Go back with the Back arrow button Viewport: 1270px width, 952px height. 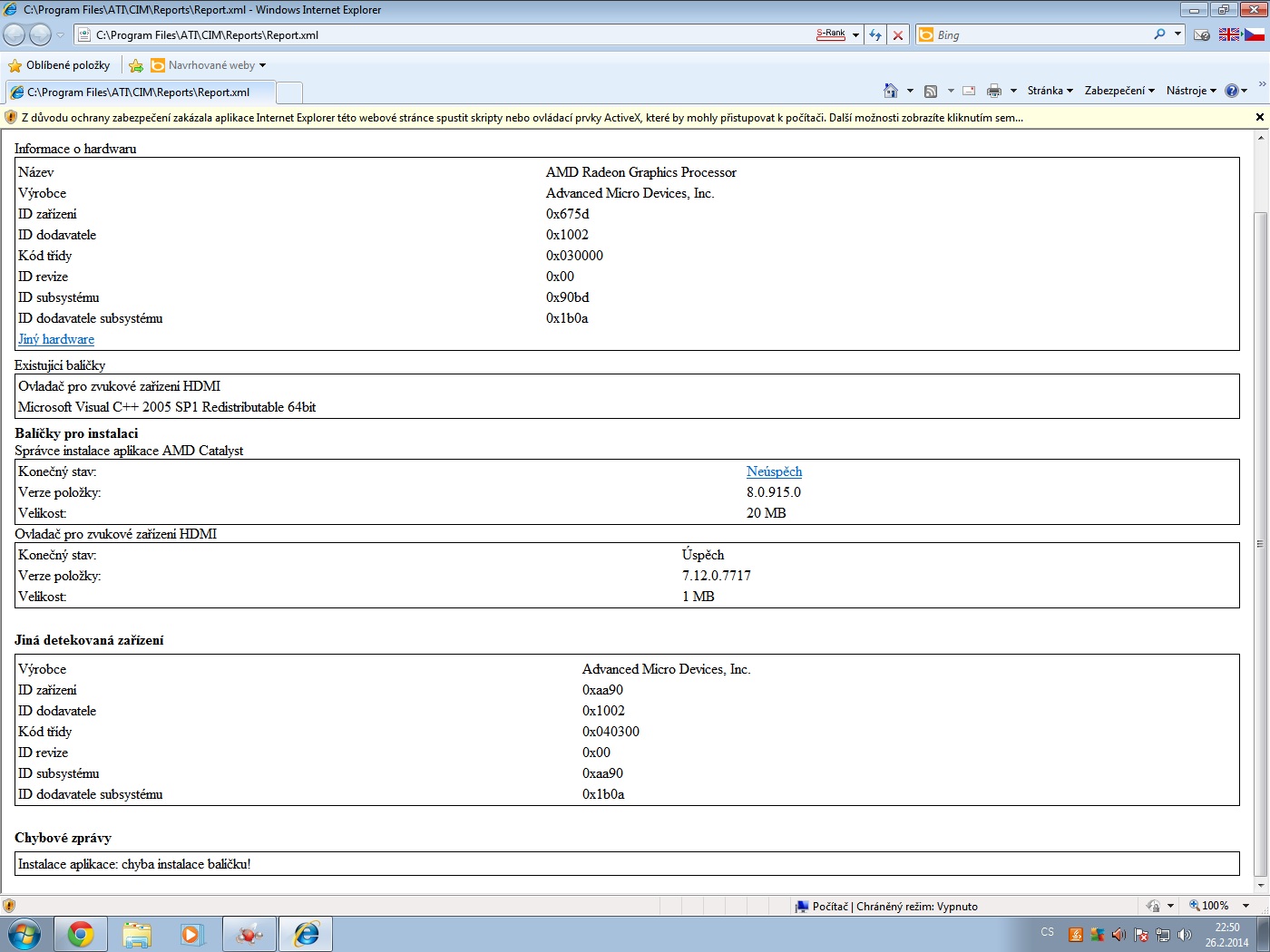point(15,34)
